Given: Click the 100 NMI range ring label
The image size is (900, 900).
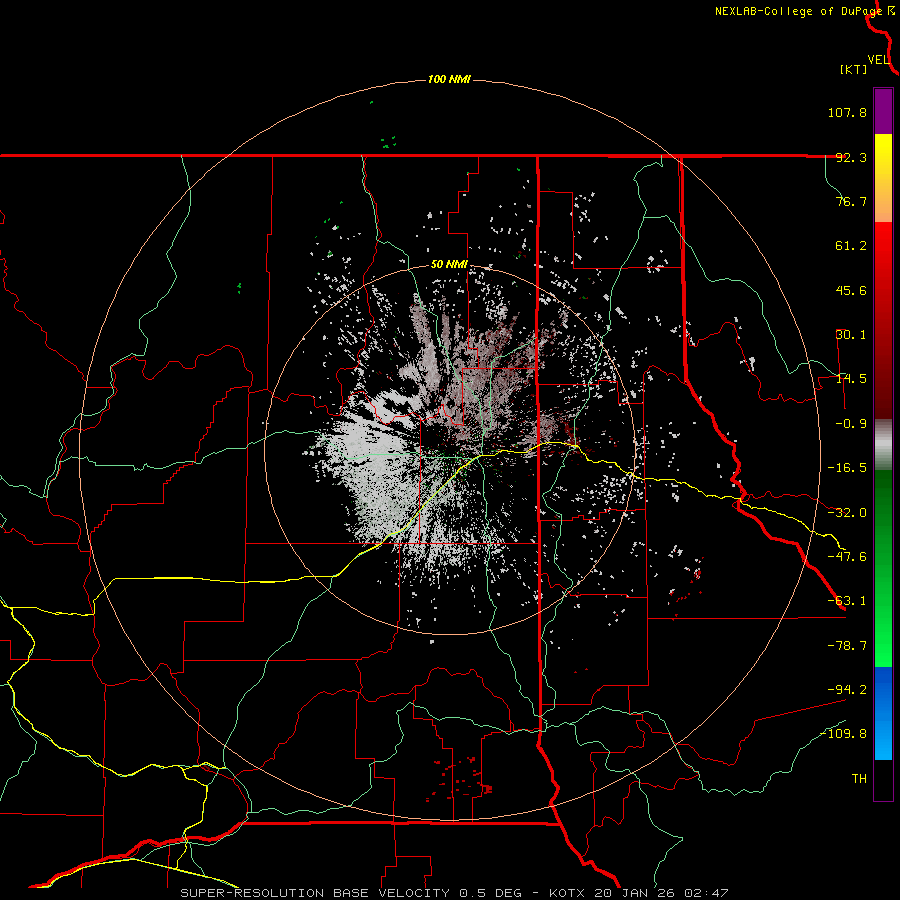Looking at the screenshot, I should coord(449,79).
